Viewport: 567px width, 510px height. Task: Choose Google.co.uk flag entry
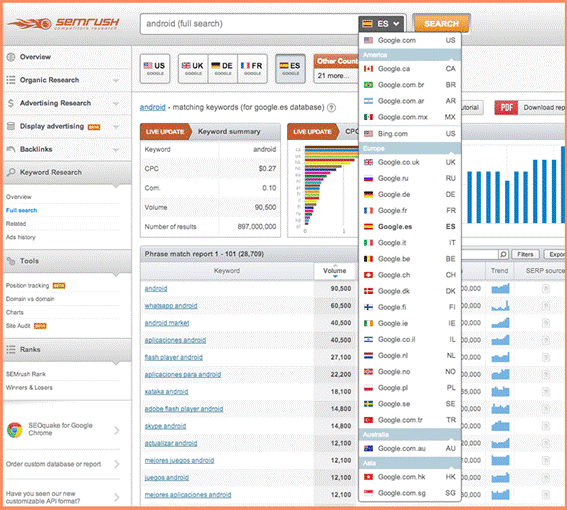tap(410, 162)
